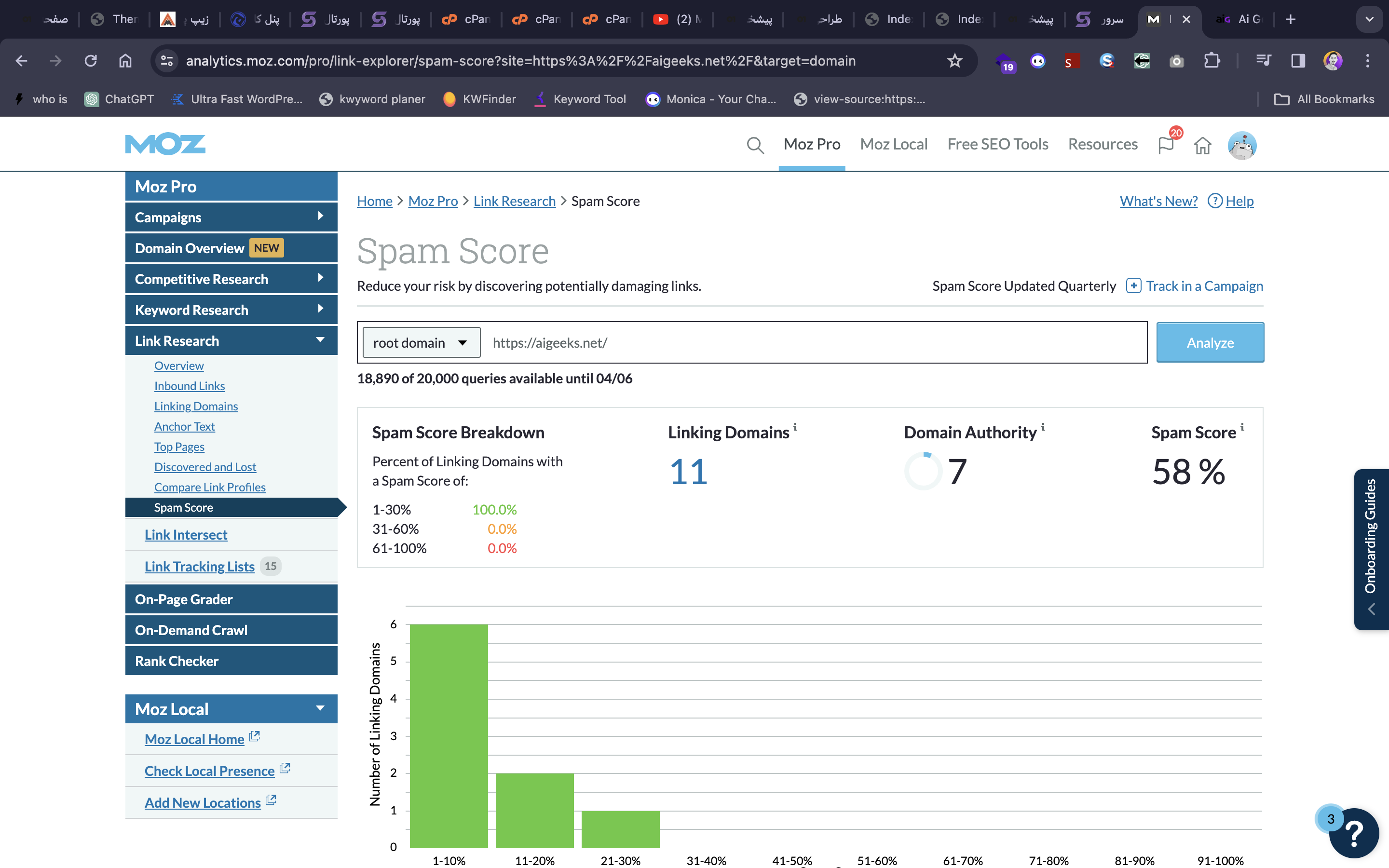Open the help question bubble widget
This screenshot has width=1389, height=868.
pos(1353,833)
